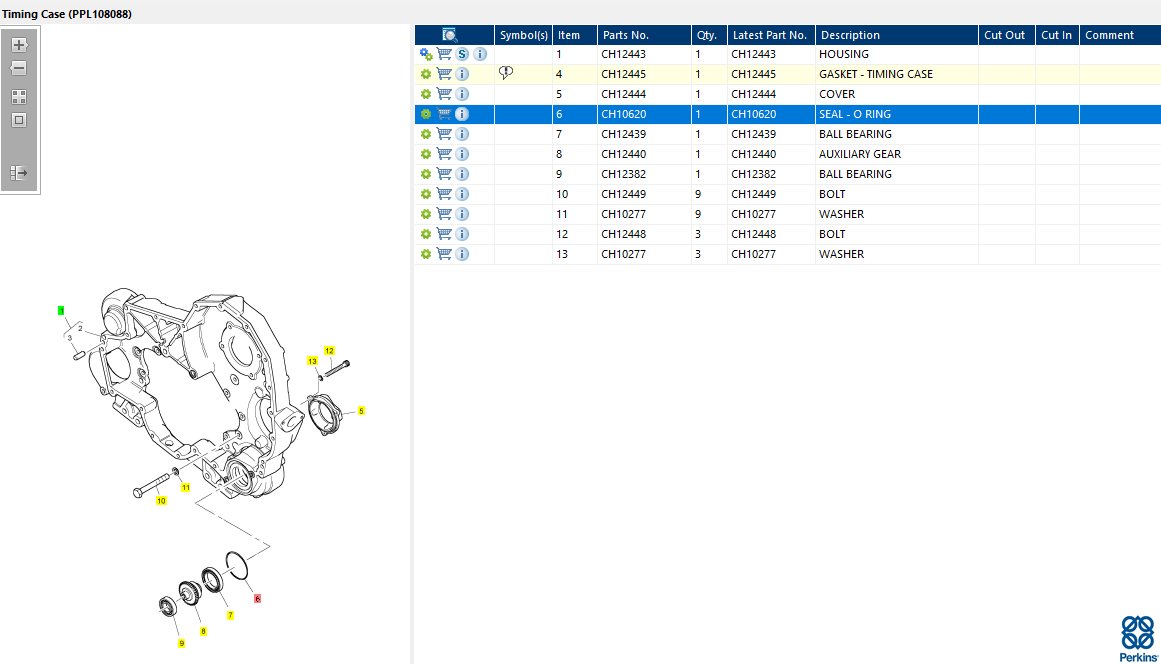Click the Cut Out column header

point(1007,35)
